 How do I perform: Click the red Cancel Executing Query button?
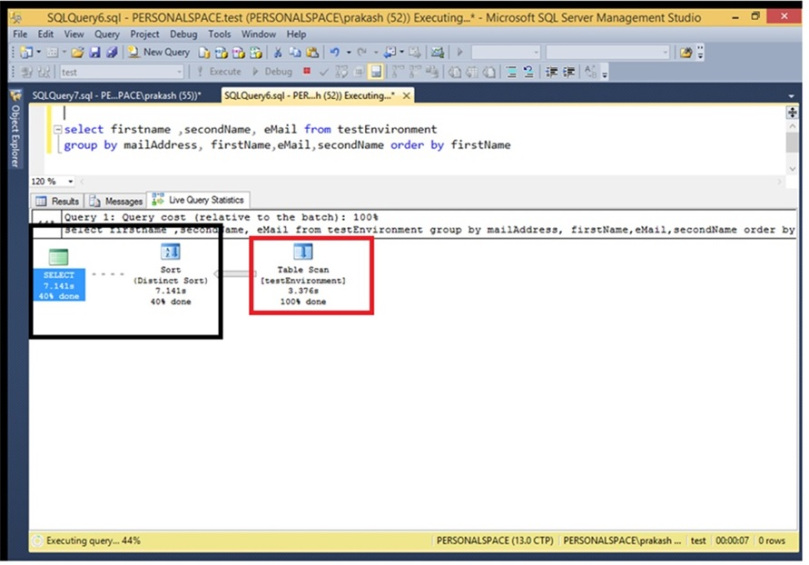[x=307, y=71]
